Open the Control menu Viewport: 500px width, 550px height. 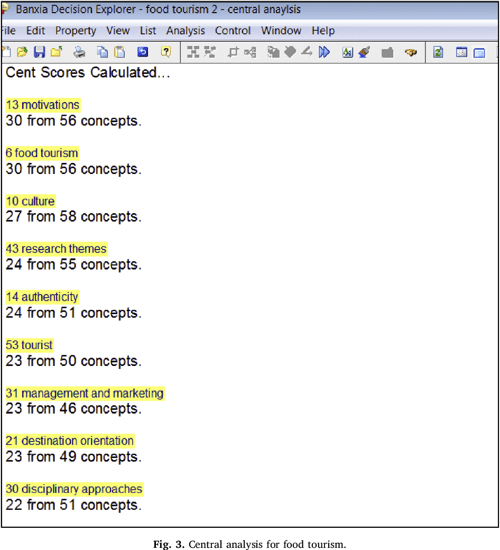coord(233,31)
